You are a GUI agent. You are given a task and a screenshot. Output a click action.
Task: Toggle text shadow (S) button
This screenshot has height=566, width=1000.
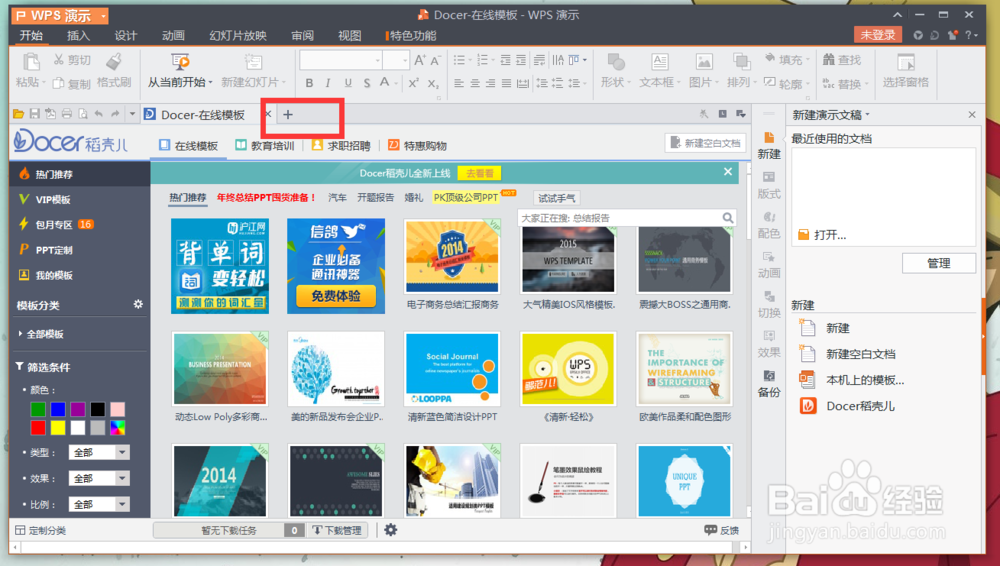pos(367,83)
